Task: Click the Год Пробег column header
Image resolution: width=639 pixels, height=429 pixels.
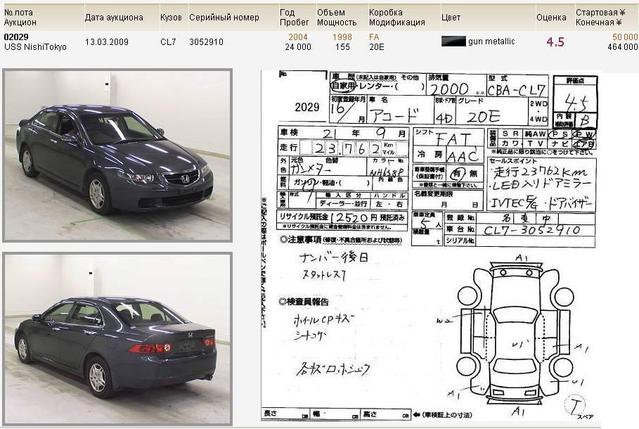Action: coord(294,18)
